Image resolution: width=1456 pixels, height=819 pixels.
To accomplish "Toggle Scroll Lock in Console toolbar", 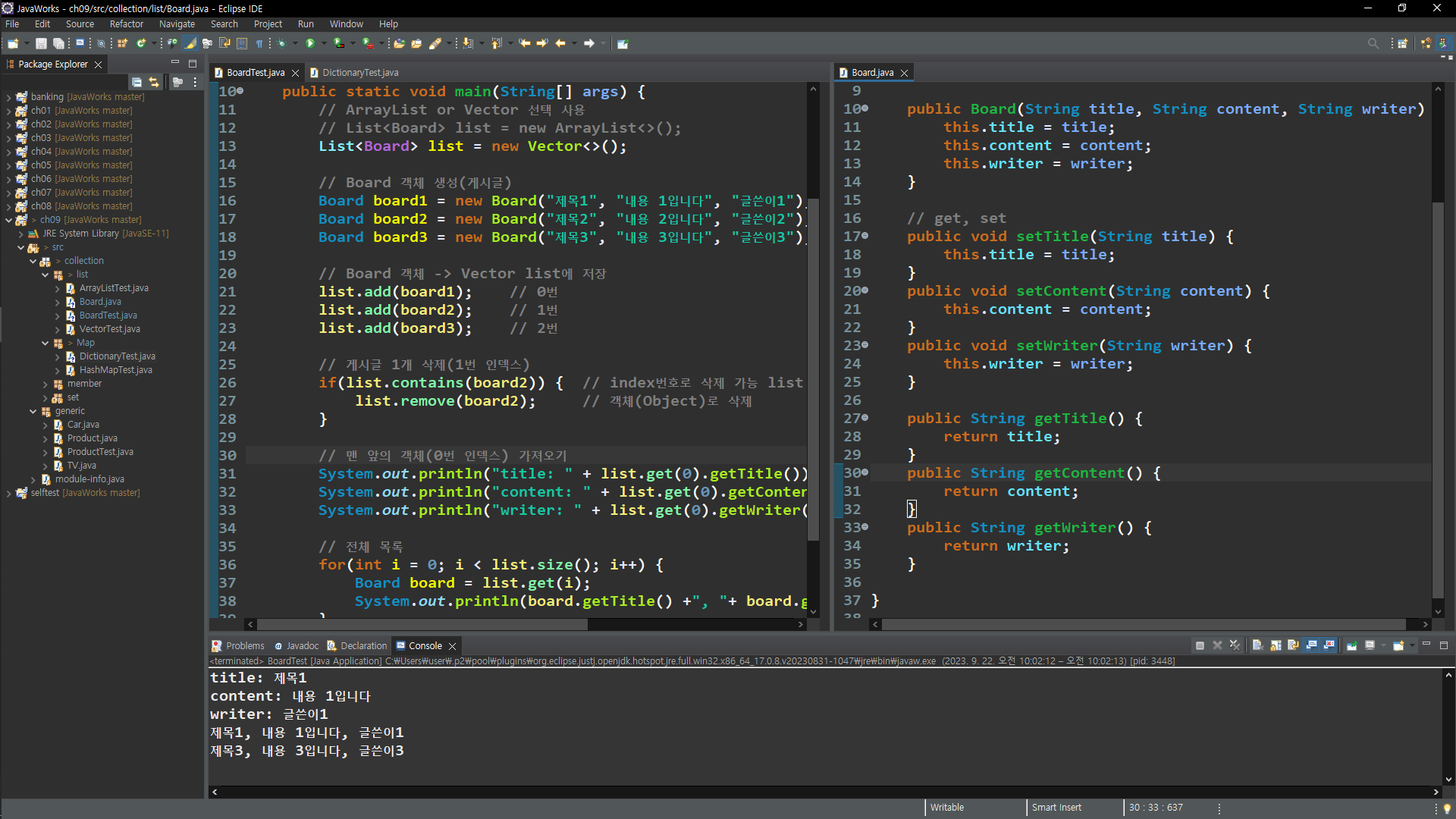I will pos(1276,645).
